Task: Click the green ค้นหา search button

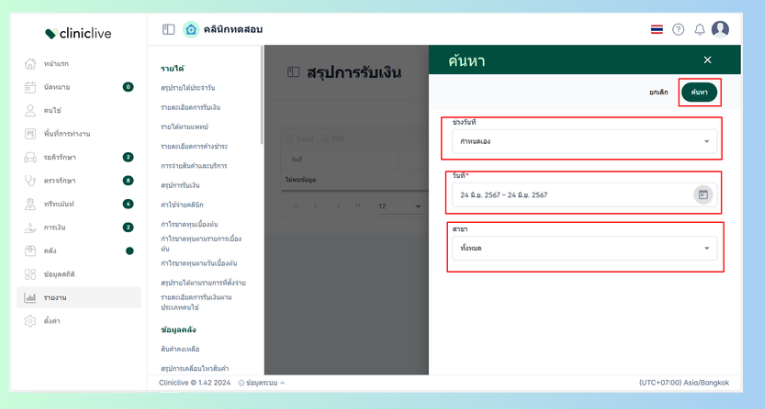Action: [699, 92]
